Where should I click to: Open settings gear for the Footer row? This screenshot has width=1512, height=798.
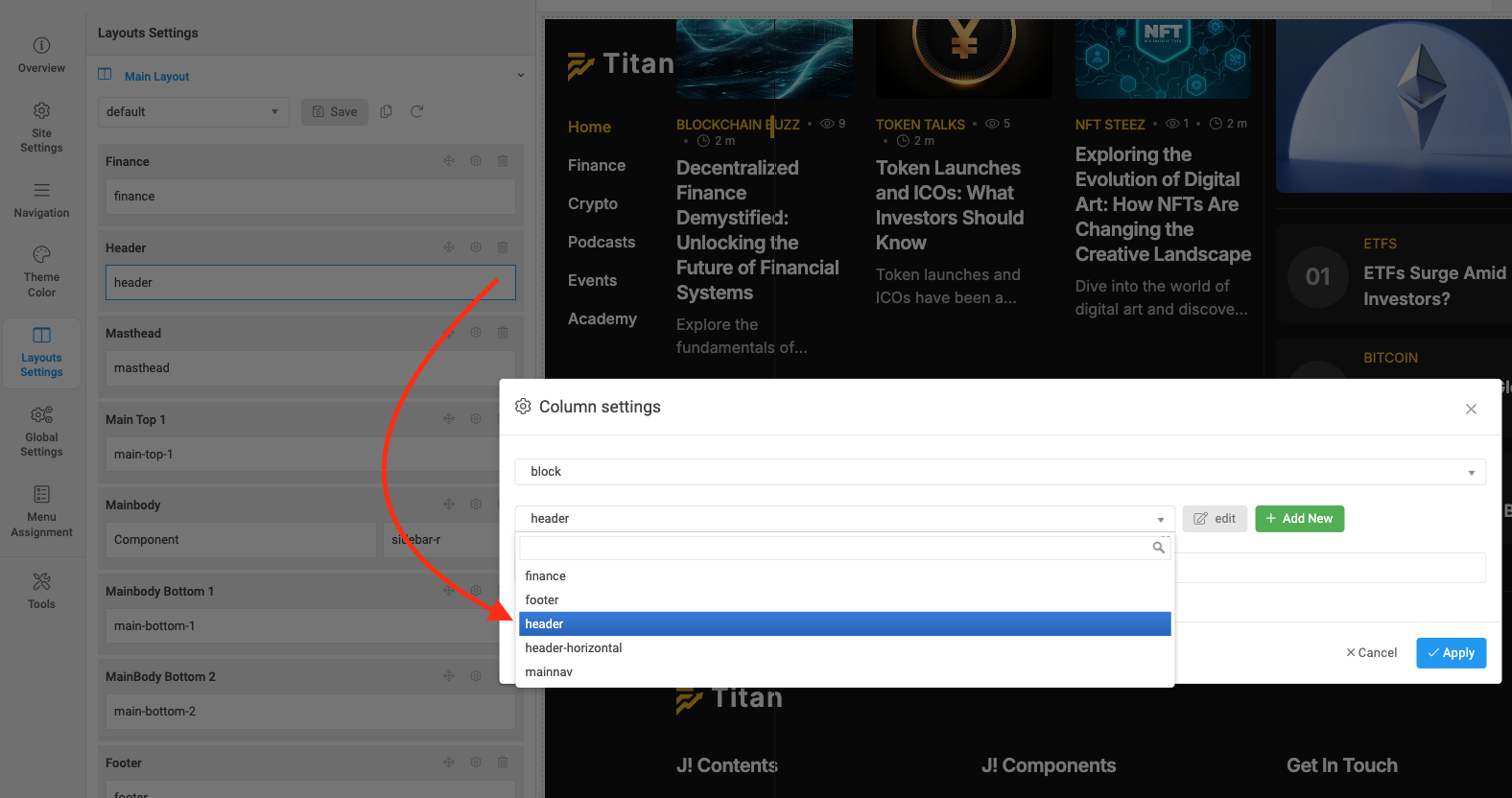476,763
